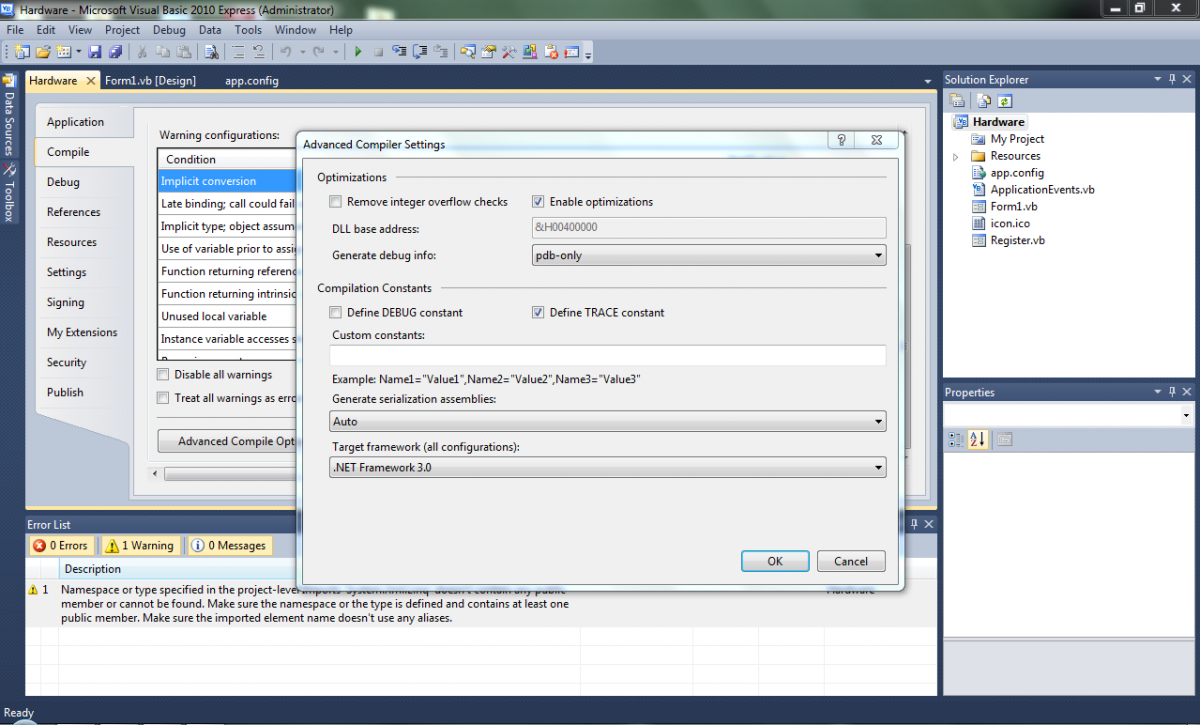Toggle the 0 Messages filter
The height and width of the screenshot is (725, 1200).
click(x=229, y=546)
